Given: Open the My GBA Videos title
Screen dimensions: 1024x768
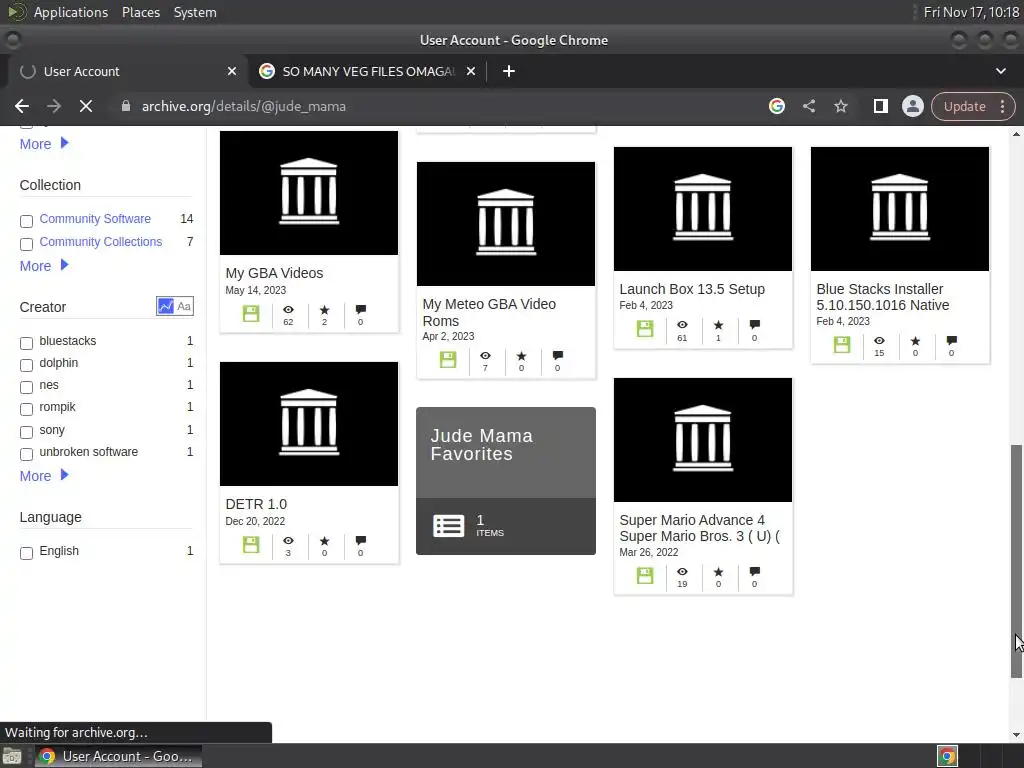Looking at the screenshot, I should (274, 273).
